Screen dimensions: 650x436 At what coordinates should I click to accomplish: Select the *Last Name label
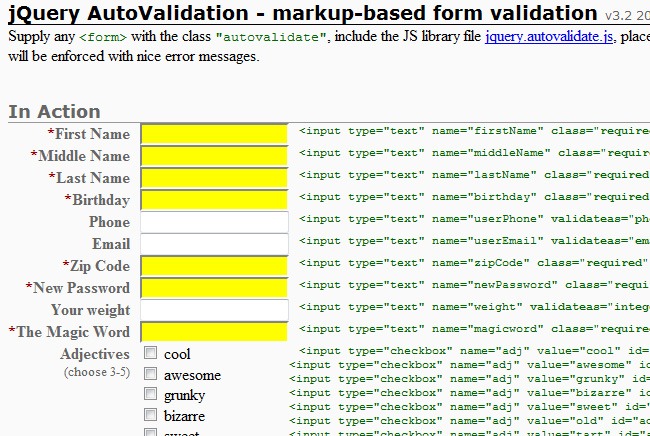click(x=89, y=178)
